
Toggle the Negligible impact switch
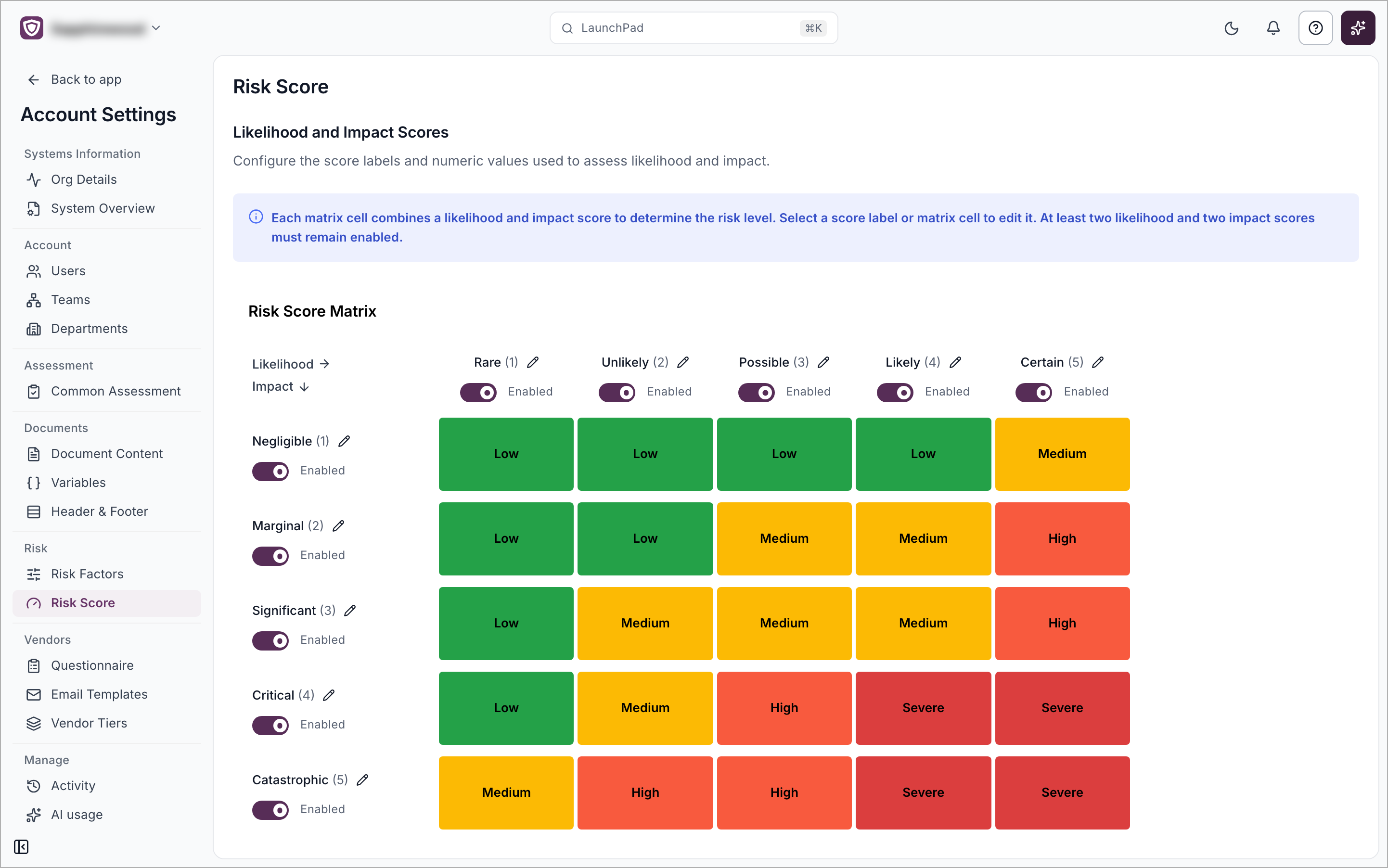[x=270, y=472]
